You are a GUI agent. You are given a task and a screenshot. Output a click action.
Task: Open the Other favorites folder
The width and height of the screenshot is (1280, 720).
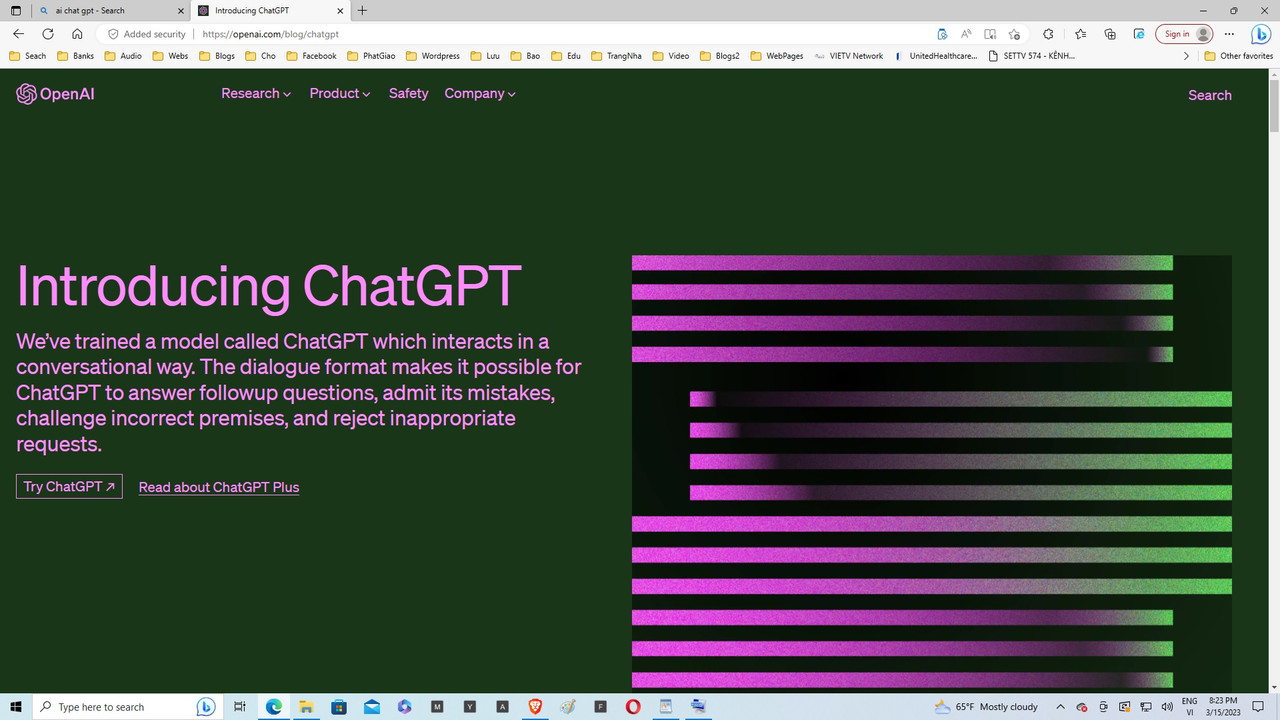1238,56
